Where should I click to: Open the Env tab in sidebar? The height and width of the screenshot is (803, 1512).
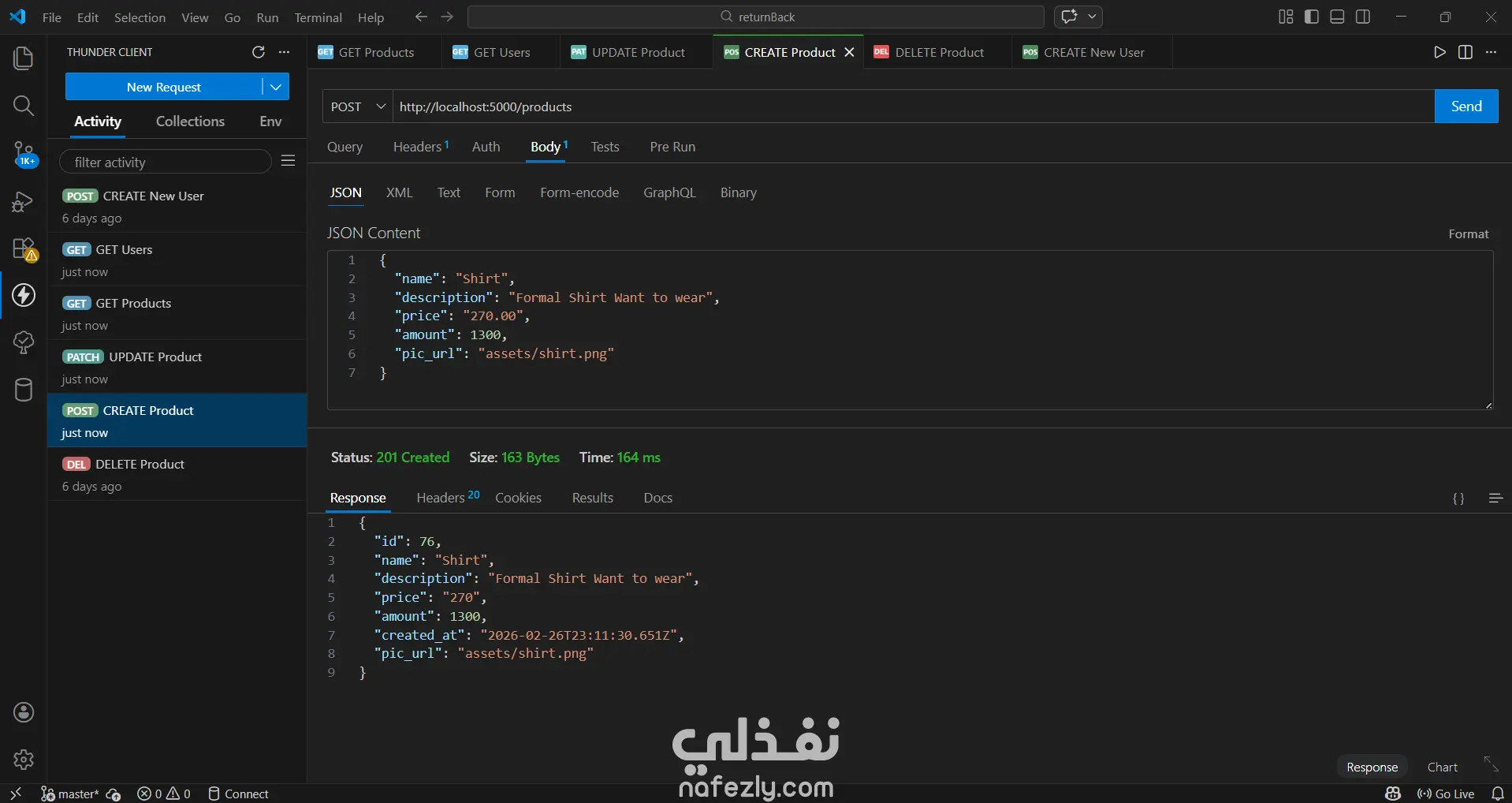[x=270, y=121]
